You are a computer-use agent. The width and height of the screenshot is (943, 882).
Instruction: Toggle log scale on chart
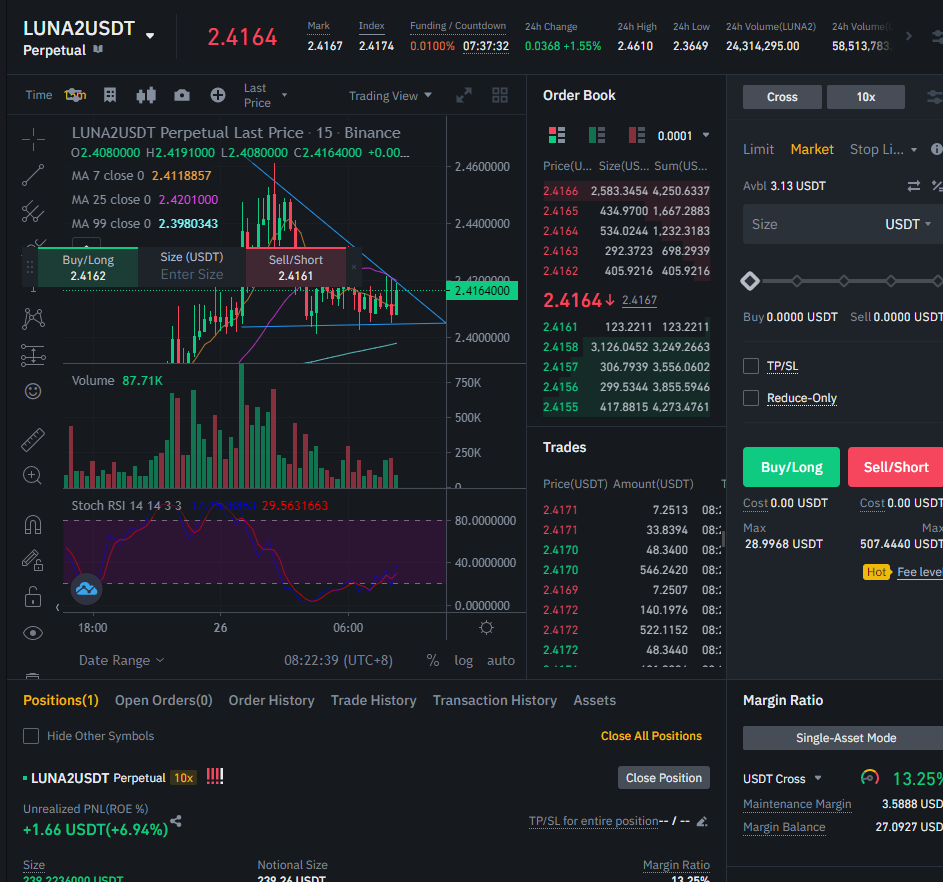point(463,660)
